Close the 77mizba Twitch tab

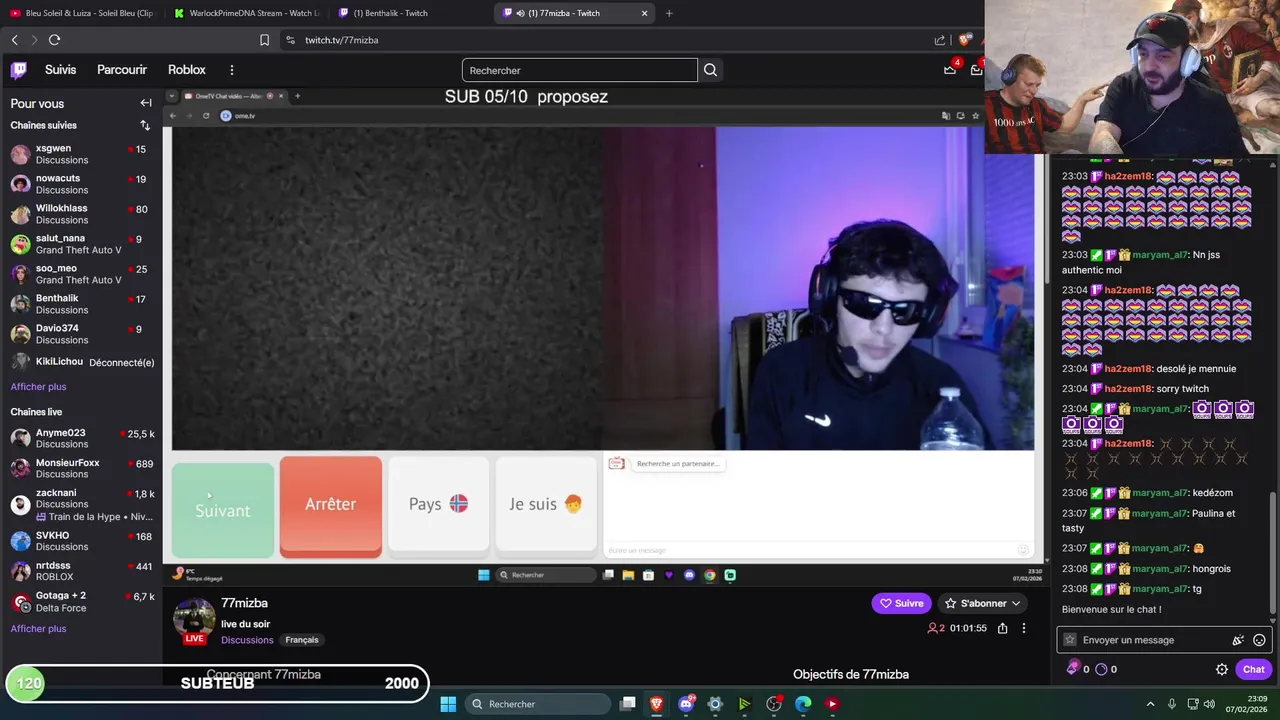point(644,13)
